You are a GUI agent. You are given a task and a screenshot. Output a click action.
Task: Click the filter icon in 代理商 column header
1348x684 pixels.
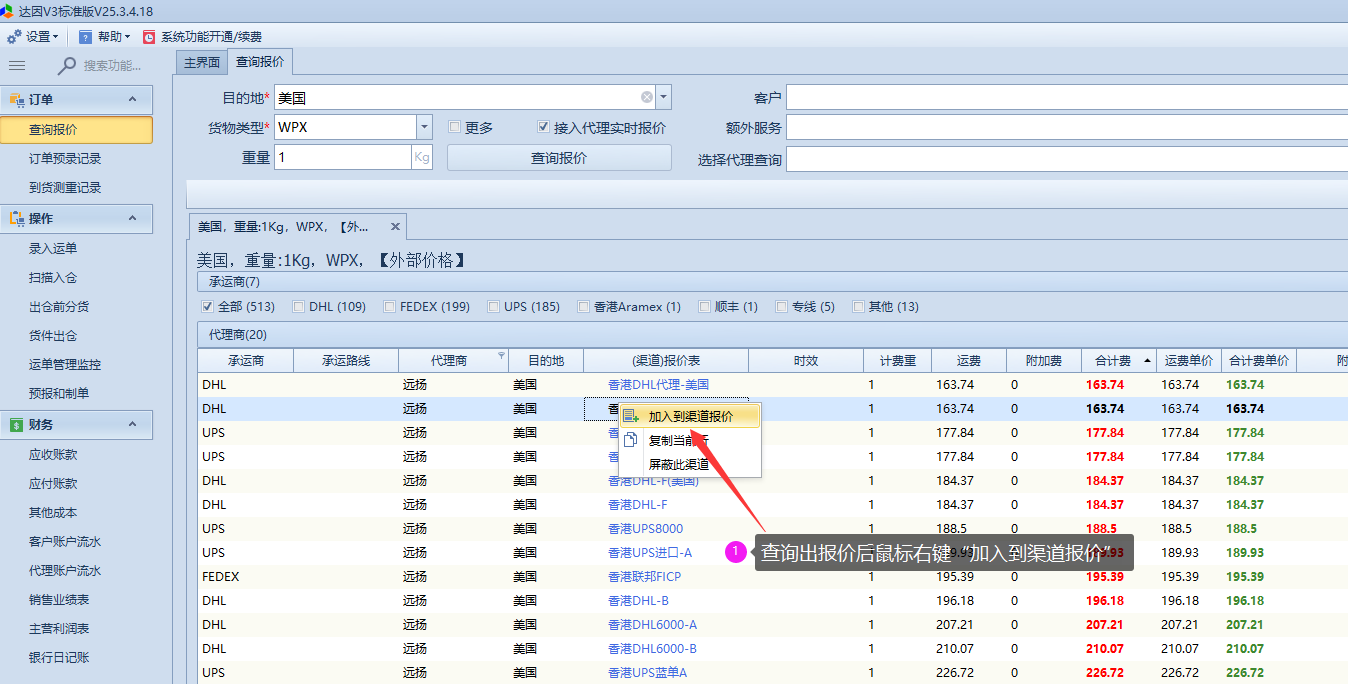[x=501, y=357]
